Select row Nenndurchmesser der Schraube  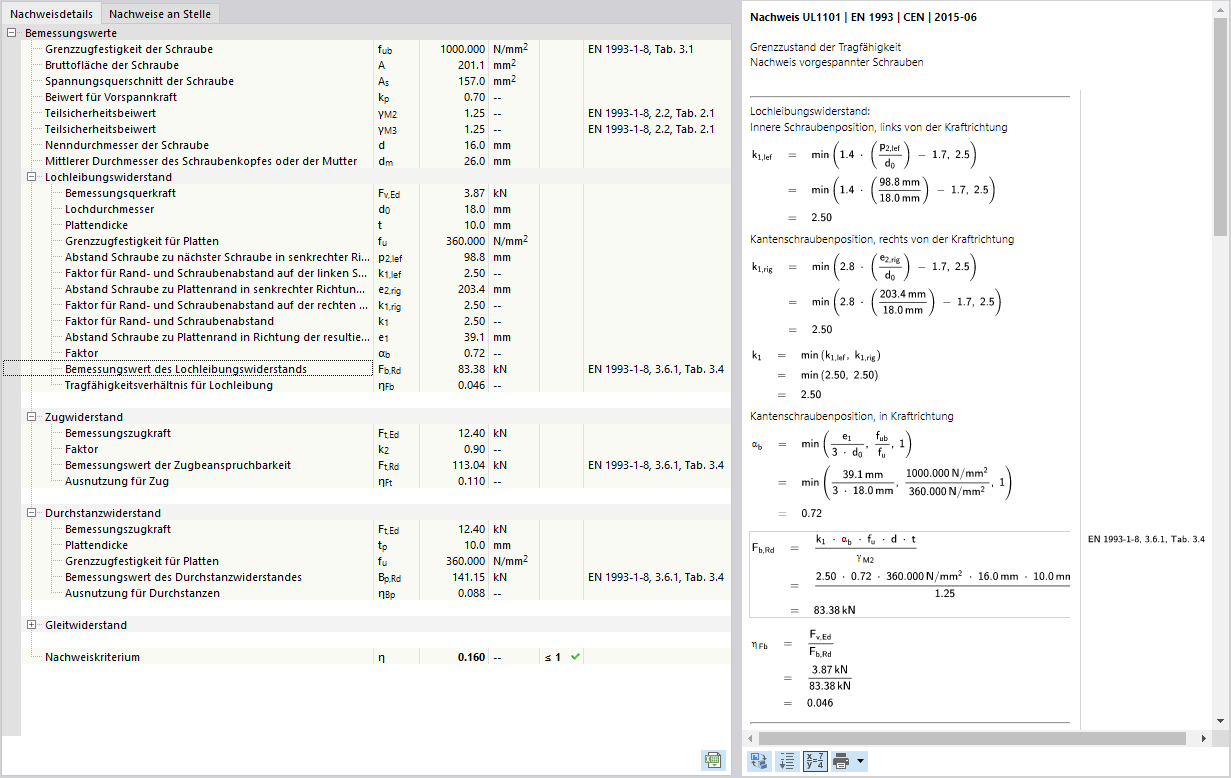[x=375, y=145]
